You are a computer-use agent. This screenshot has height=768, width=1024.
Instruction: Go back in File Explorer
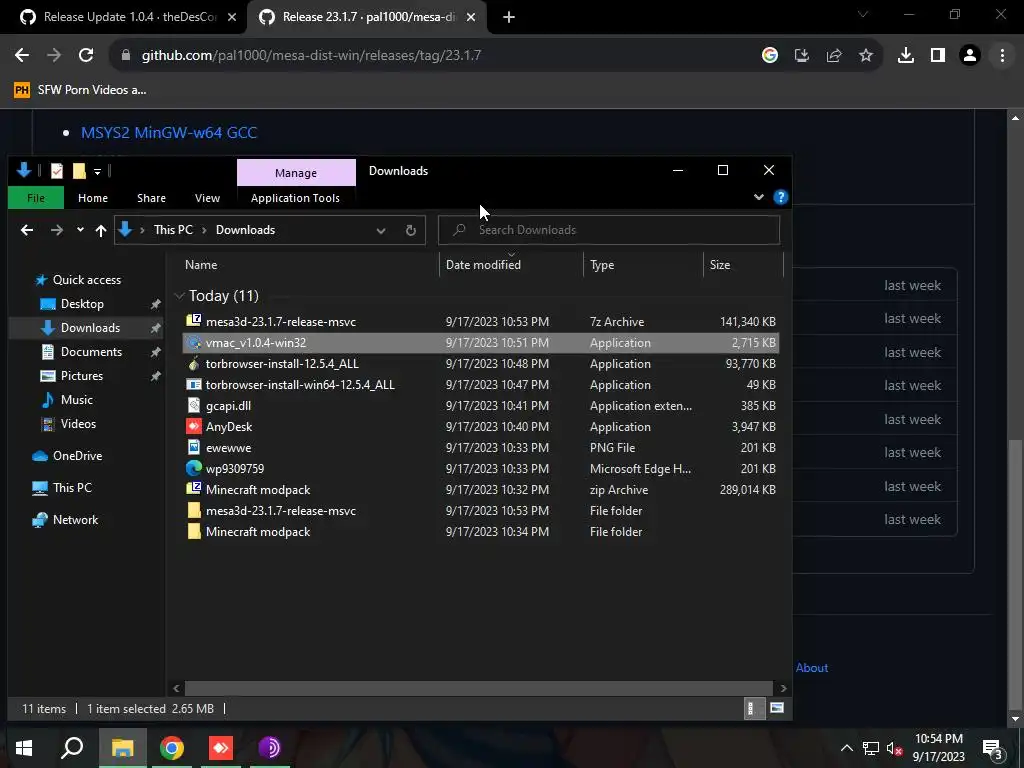(x=27, y=230)
